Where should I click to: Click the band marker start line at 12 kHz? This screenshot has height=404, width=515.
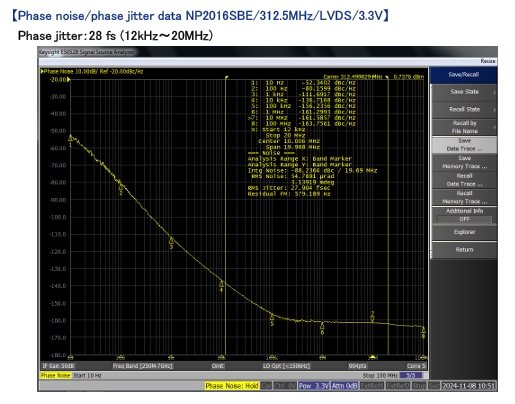point(226,217)
